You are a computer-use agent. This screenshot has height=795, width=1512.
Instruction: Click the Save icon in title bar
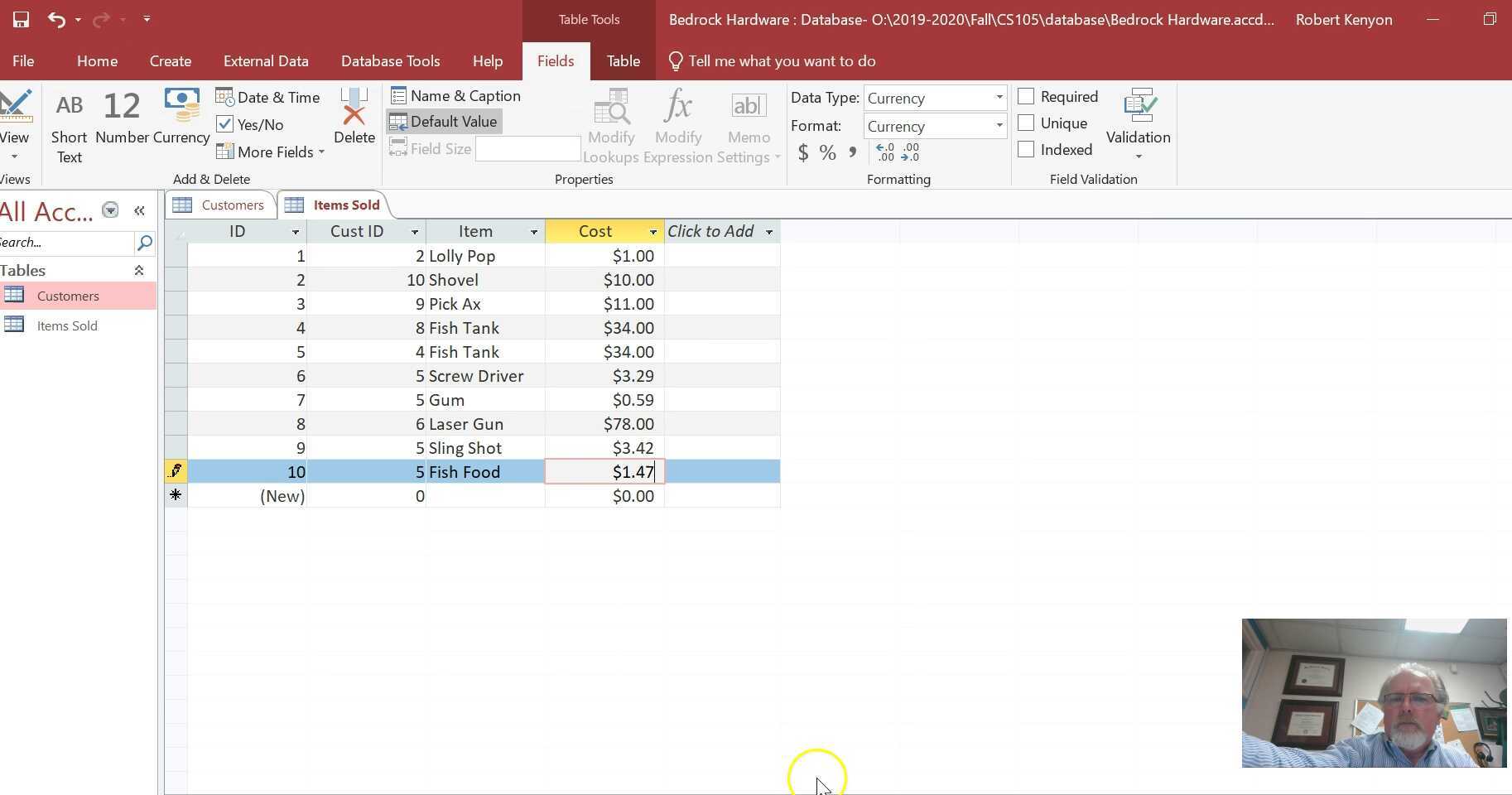click(x=21, y=19)
